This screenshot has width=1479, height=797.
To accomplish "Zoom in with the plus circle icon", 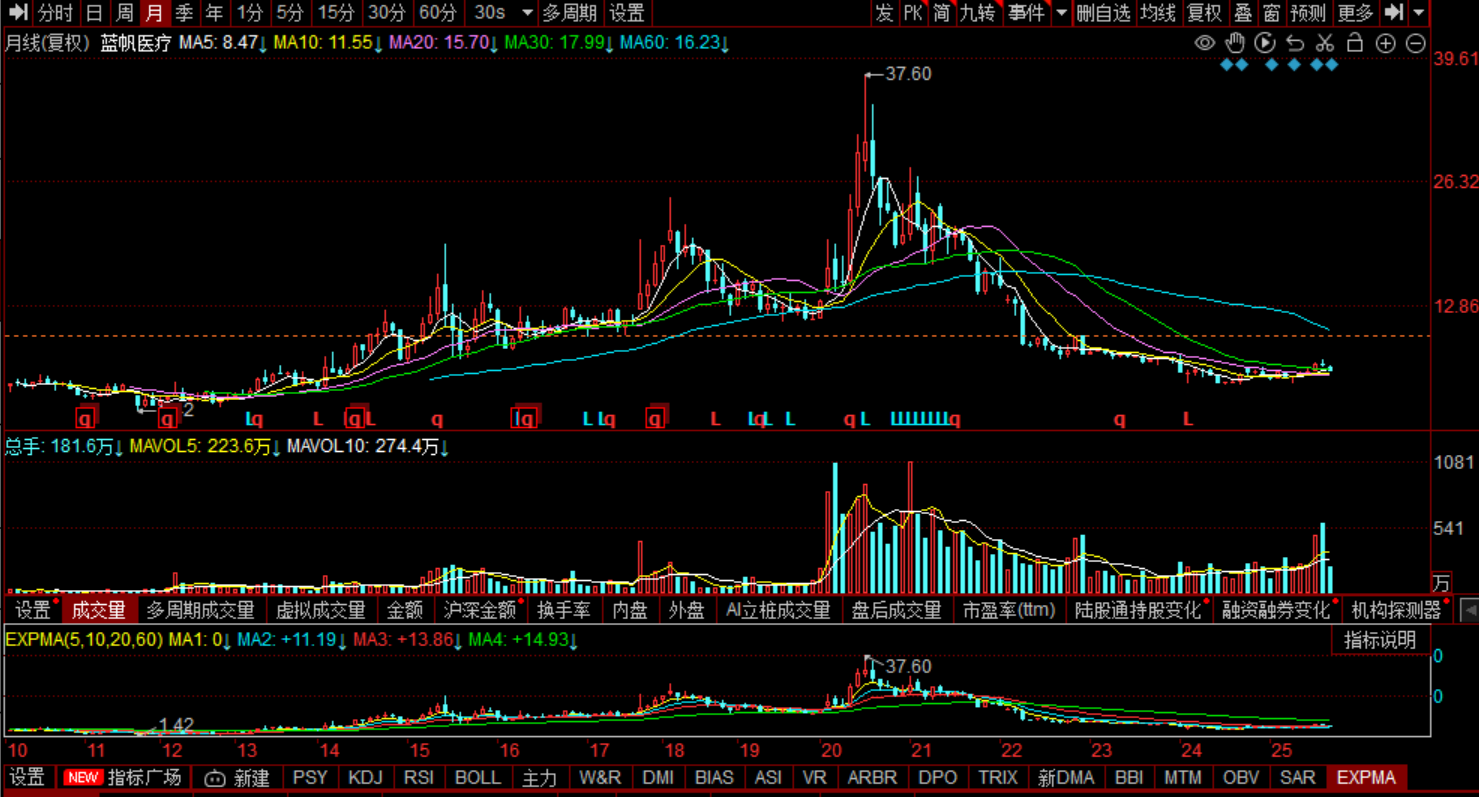I will pos(1385,43).
